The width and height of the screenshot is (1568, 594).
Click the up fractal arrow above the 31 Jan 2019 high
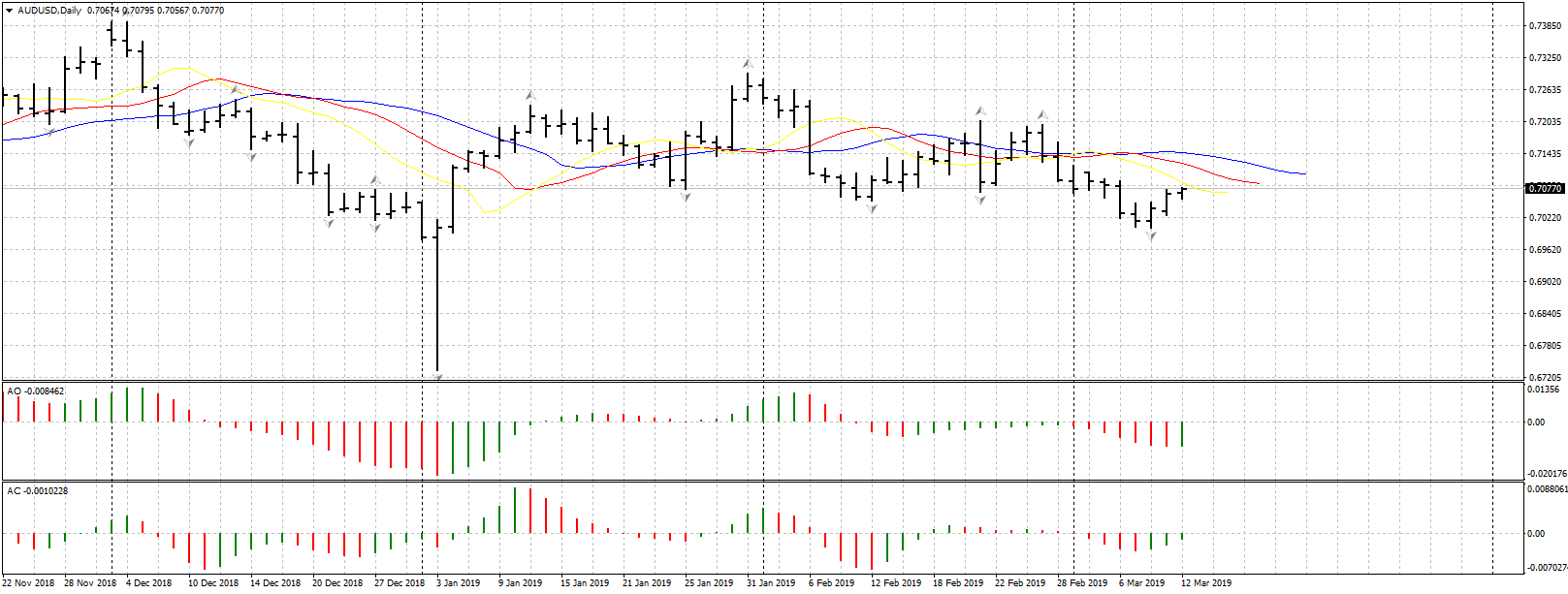pos(748,63)
